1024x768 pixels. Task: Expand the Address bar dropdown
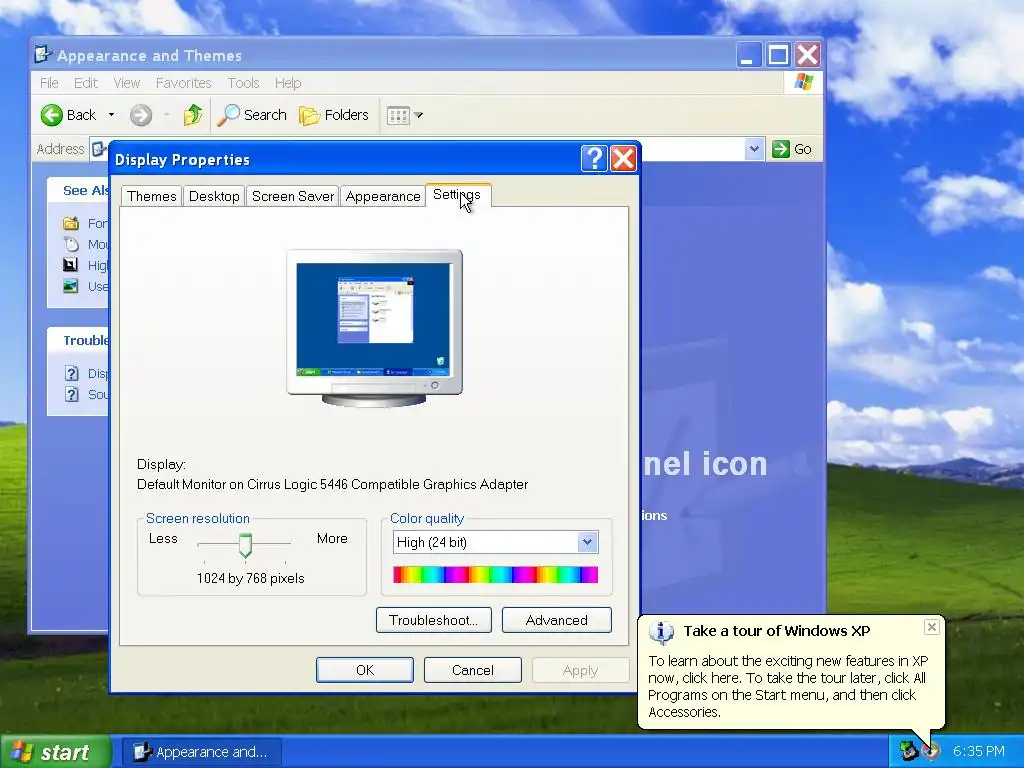pyautogui.click(x=754, y=149)
